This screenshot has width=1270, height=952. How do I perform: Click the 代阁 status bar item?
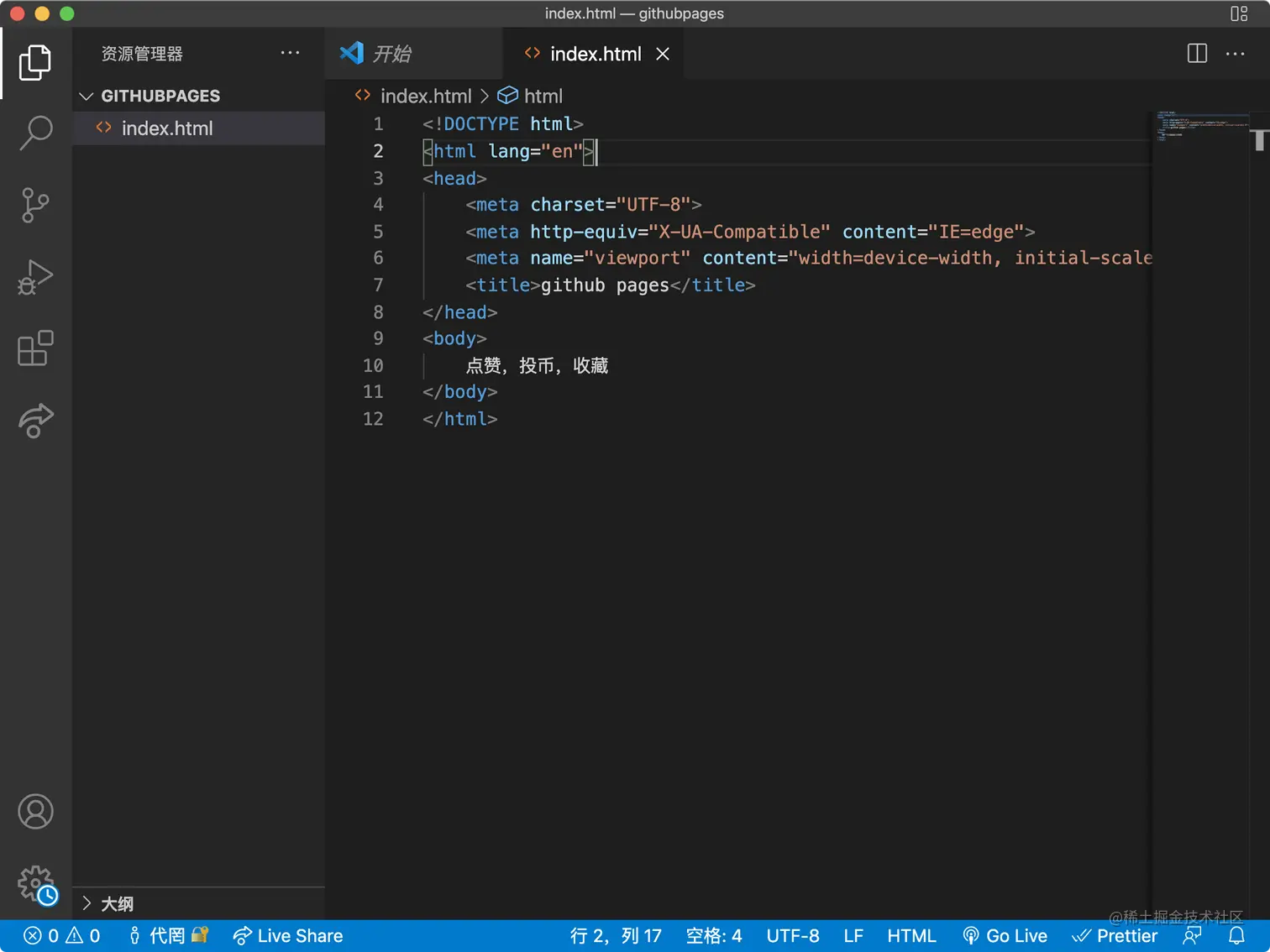click(x=168, y=936)
